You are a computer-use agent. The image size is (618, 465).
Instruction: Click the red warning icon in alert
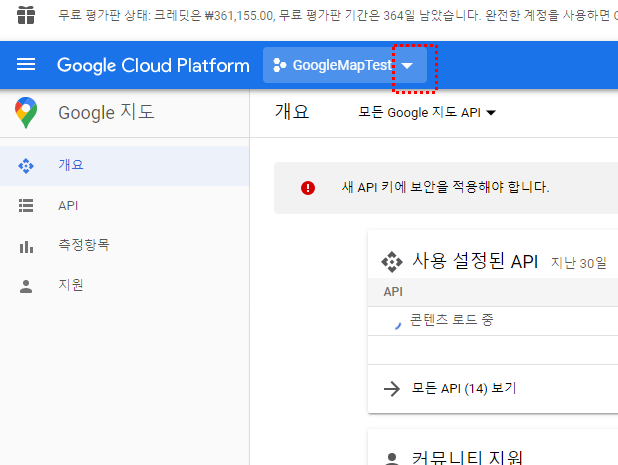pos(308,188)
